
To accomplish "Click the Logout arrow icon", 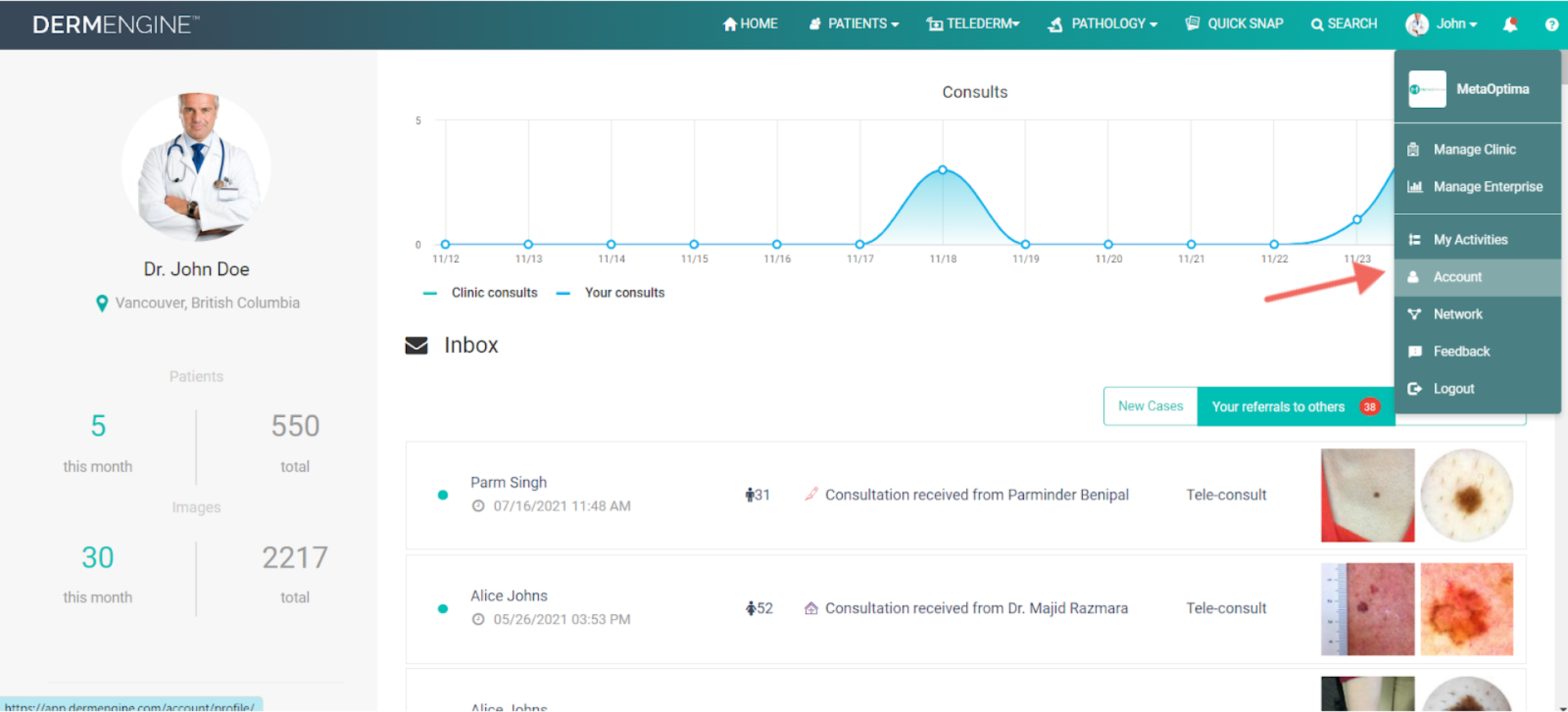I will (x=1414, y=389).
